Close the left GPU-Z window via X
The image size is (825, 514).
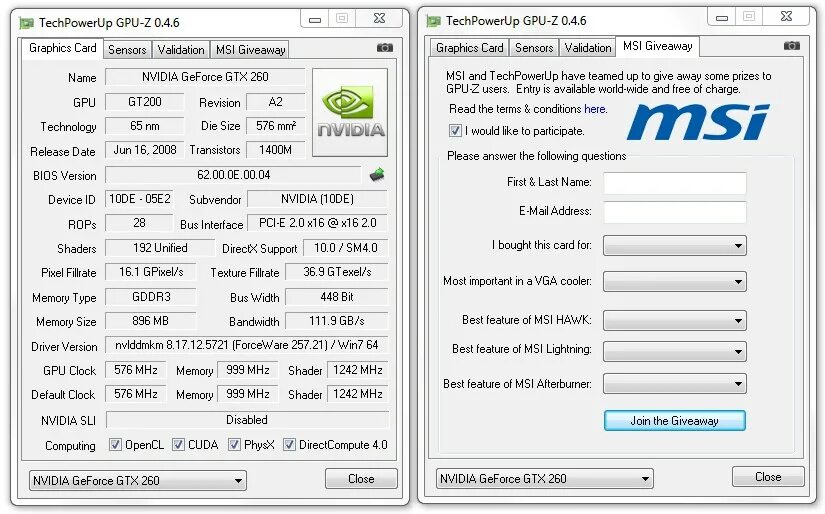379,19
